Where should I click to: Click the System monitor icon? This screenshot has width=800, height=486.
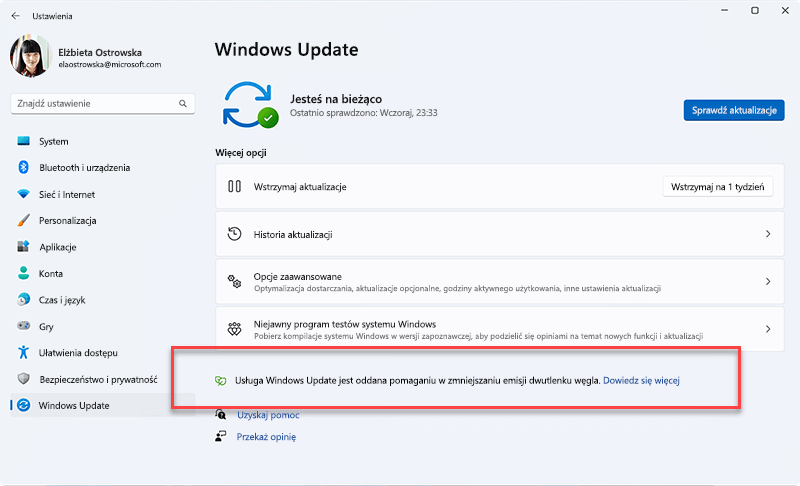point(23,141)
